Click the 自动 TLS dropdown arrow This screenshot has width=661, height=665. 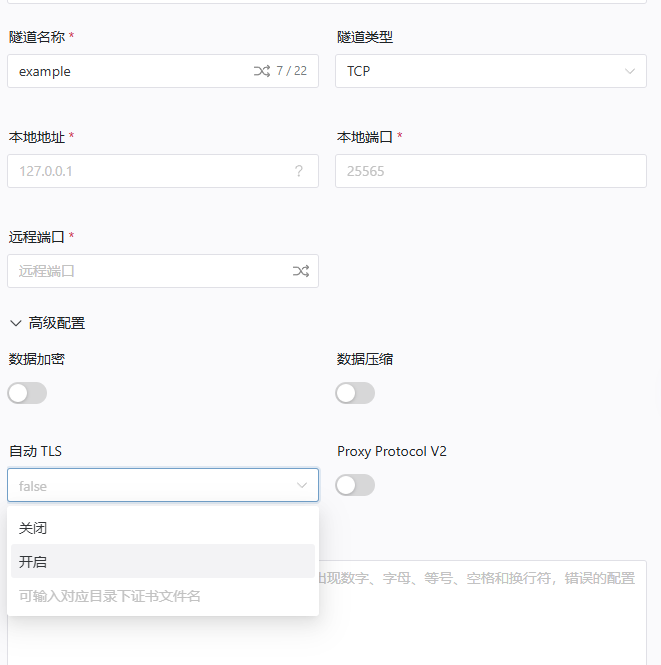(x=302, y=486)
